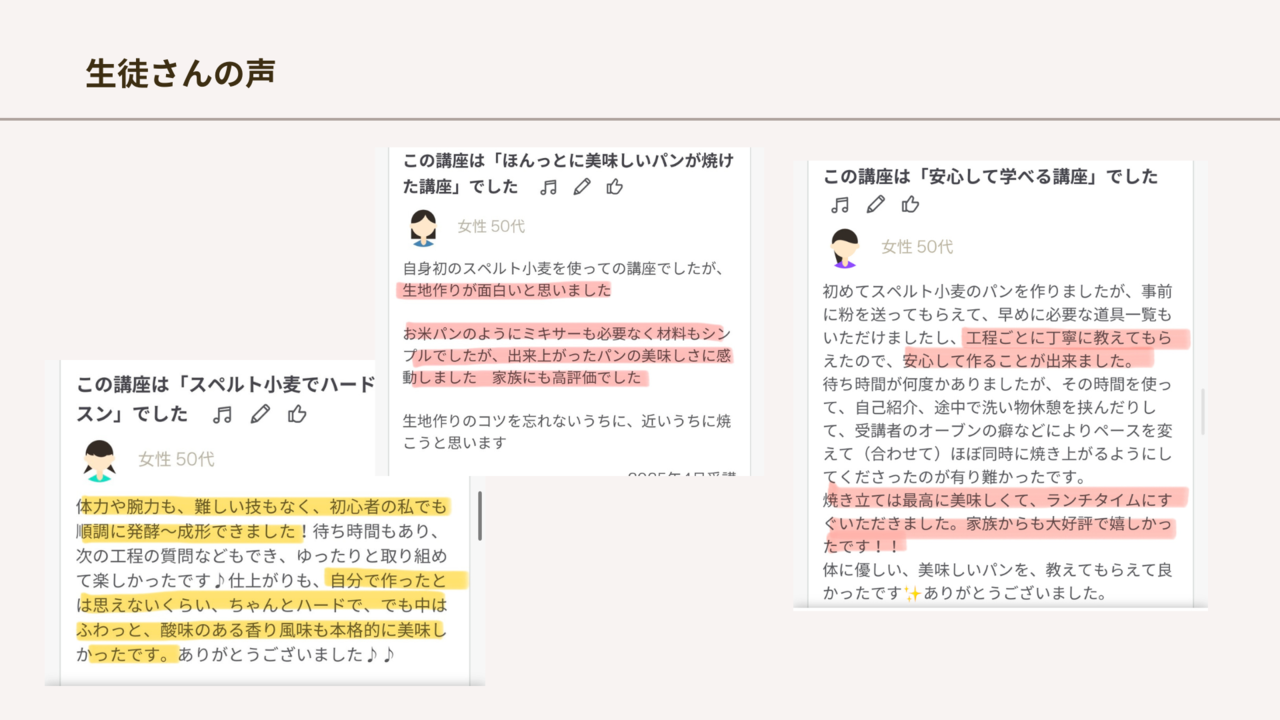Select the pencil icon in the 安心して学べる講座 review
Screen dimensions: 1280x720
click(875, 205)
